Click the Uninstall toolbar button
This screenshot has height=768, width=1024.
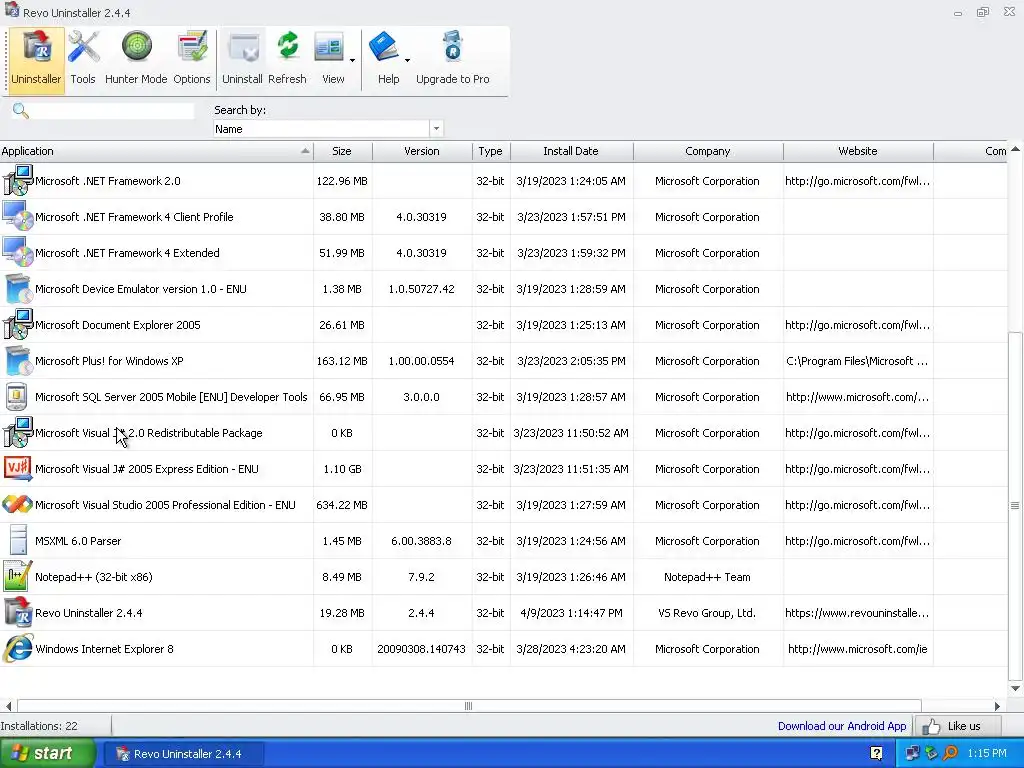click(x=242, y=60)
